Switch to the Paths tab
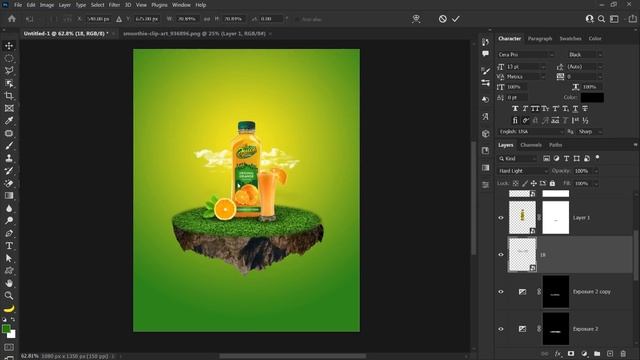This screenshot has width=640, height=360. pos(555,145)
